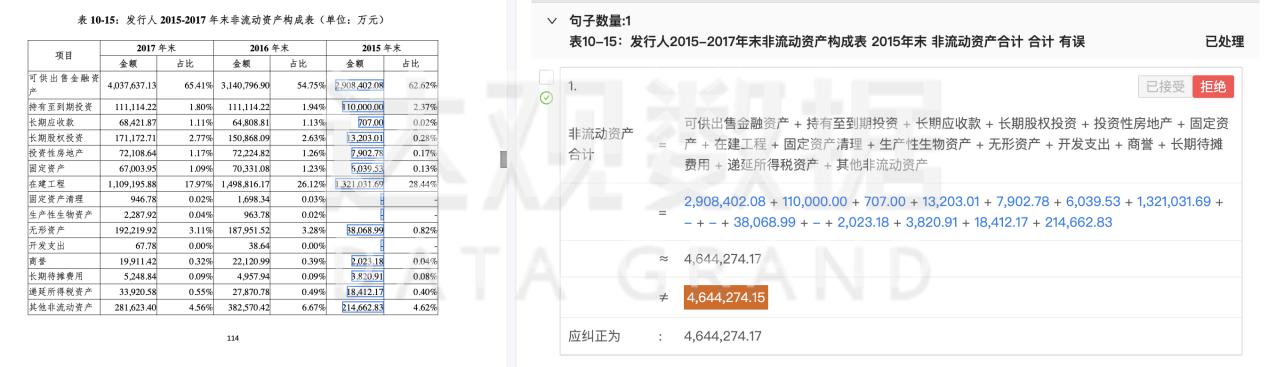This screenshot has width=1268, height=367.
Task: Click highlighted table cell 2,908,402.08
Action: coord(361,85)
